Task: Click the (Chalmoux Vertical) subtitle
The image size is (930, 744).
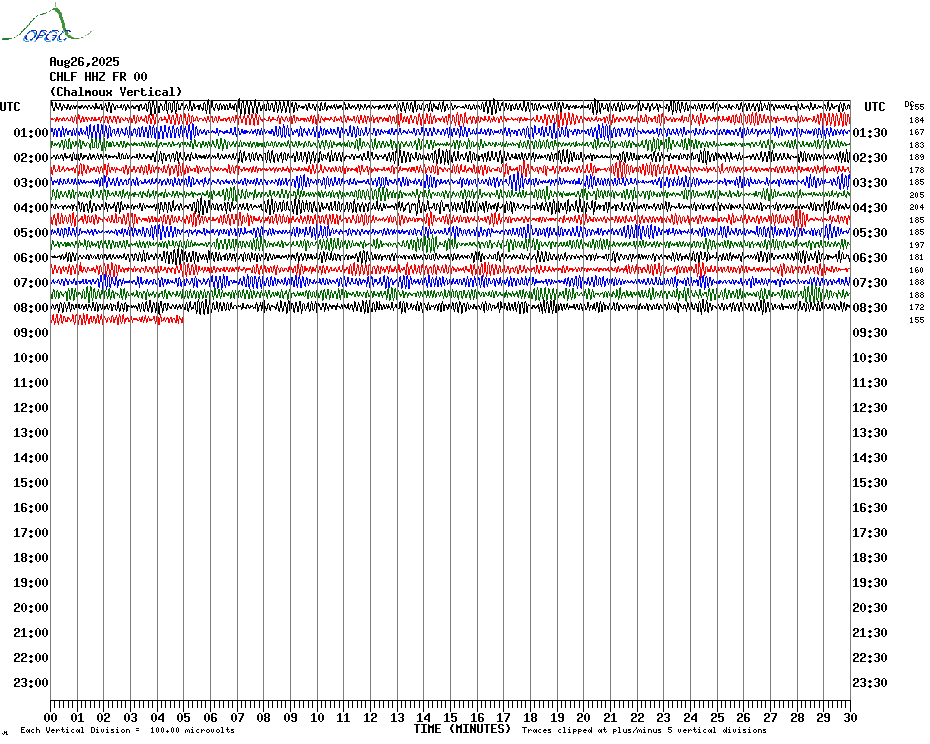Action: 116,92
